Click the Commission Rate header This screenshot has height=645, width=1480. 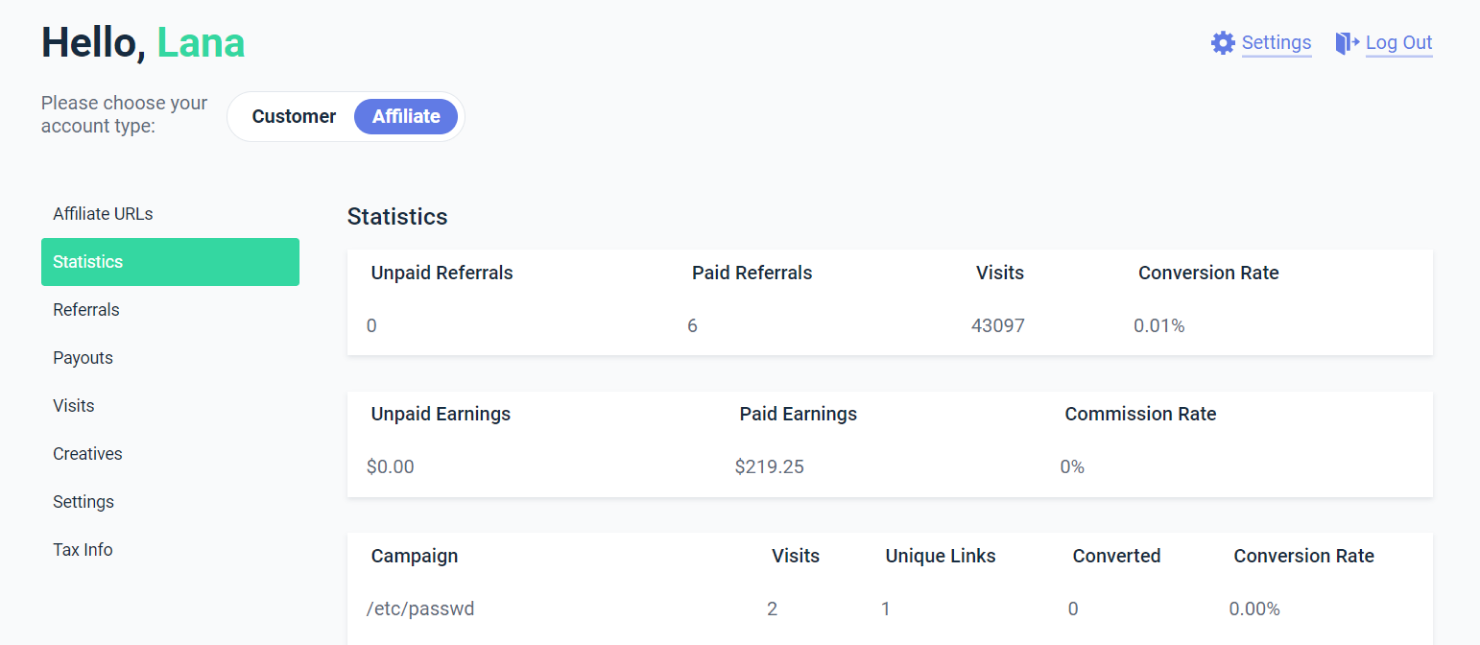[x=1140, y=414]
